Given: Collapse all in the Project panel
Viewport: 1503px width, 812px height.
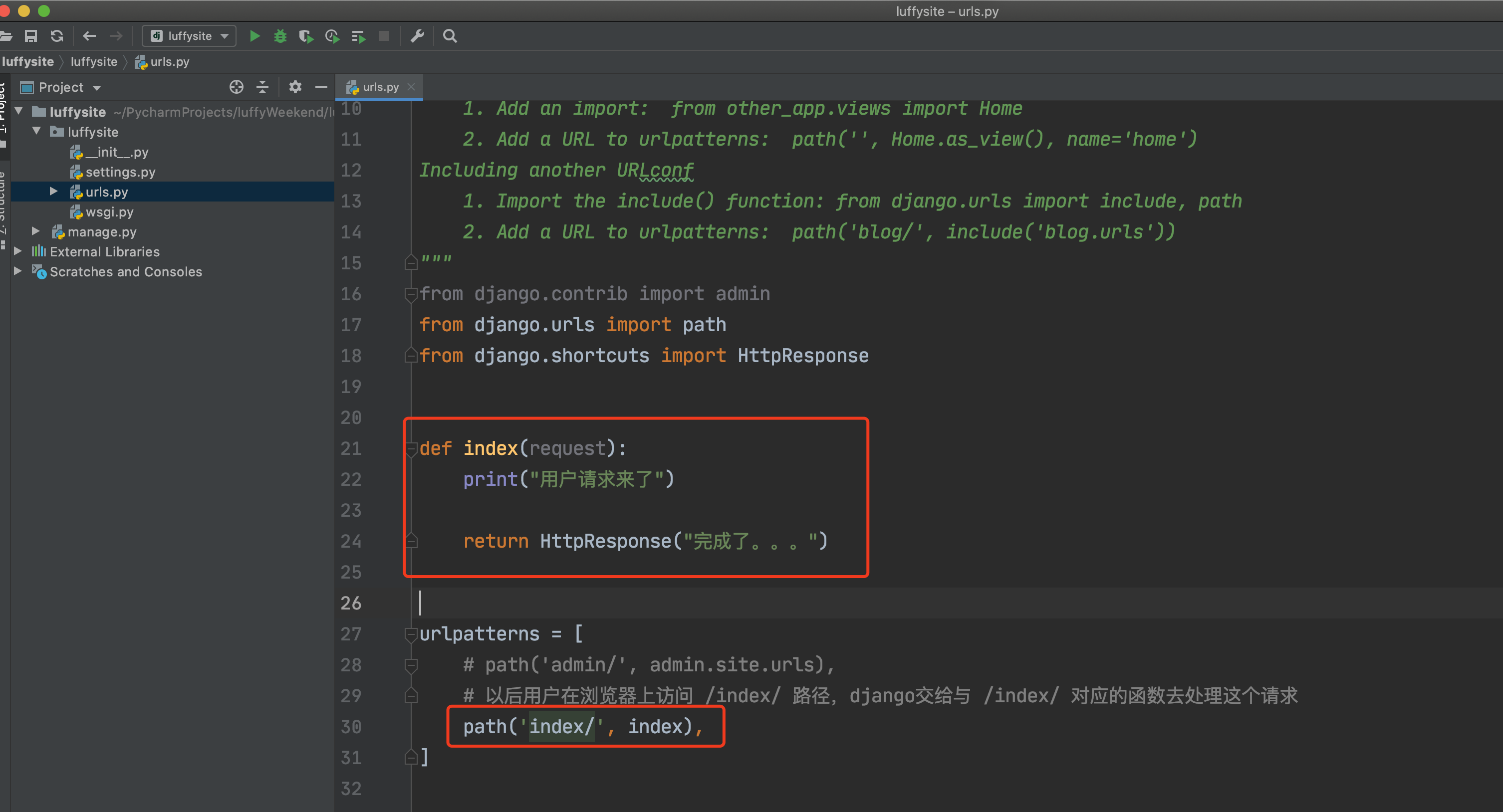Looking at the screenshot, I should click(x=262, y=87).
